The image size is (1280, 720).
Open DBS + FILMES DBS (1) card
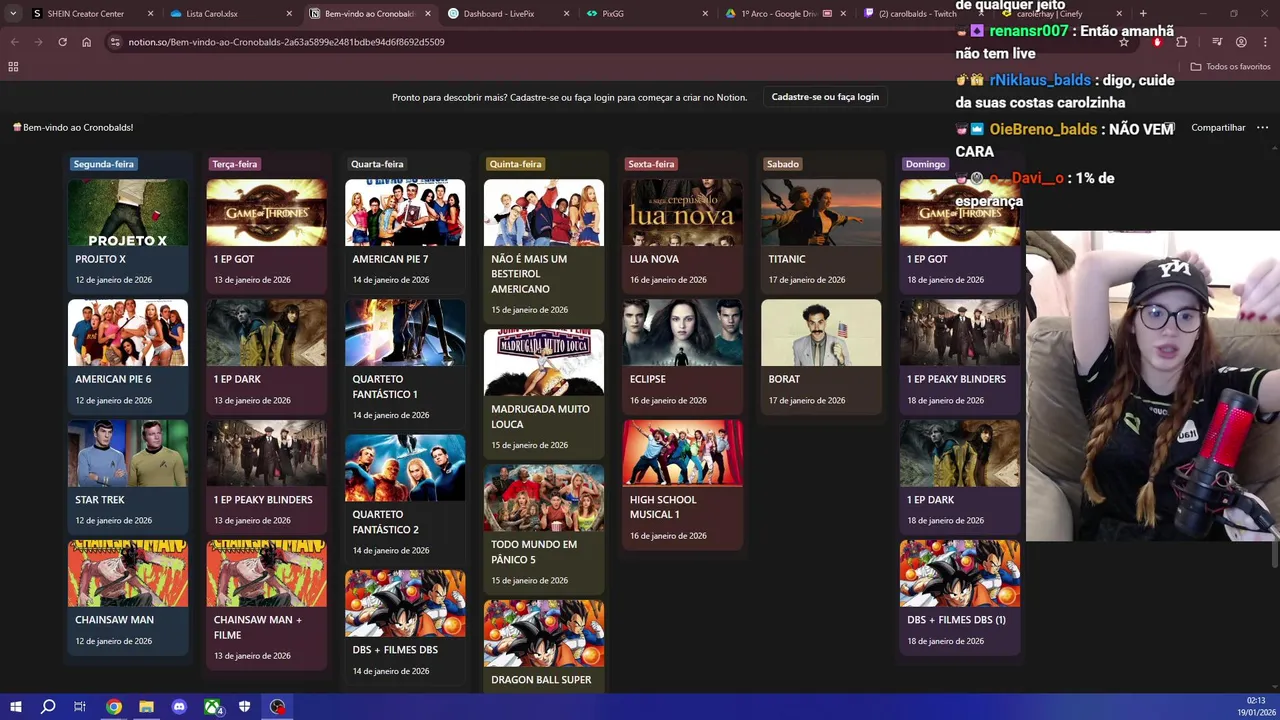point(960,596)
